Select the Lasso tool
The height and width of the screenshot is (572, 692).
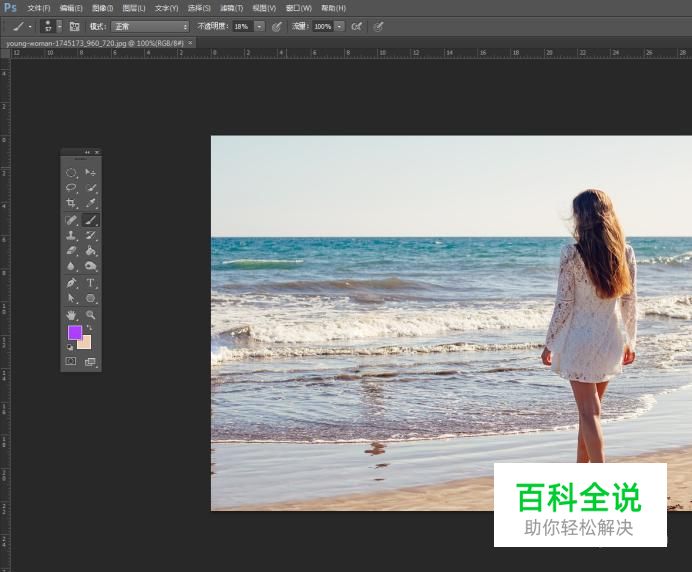coord(71,187)
